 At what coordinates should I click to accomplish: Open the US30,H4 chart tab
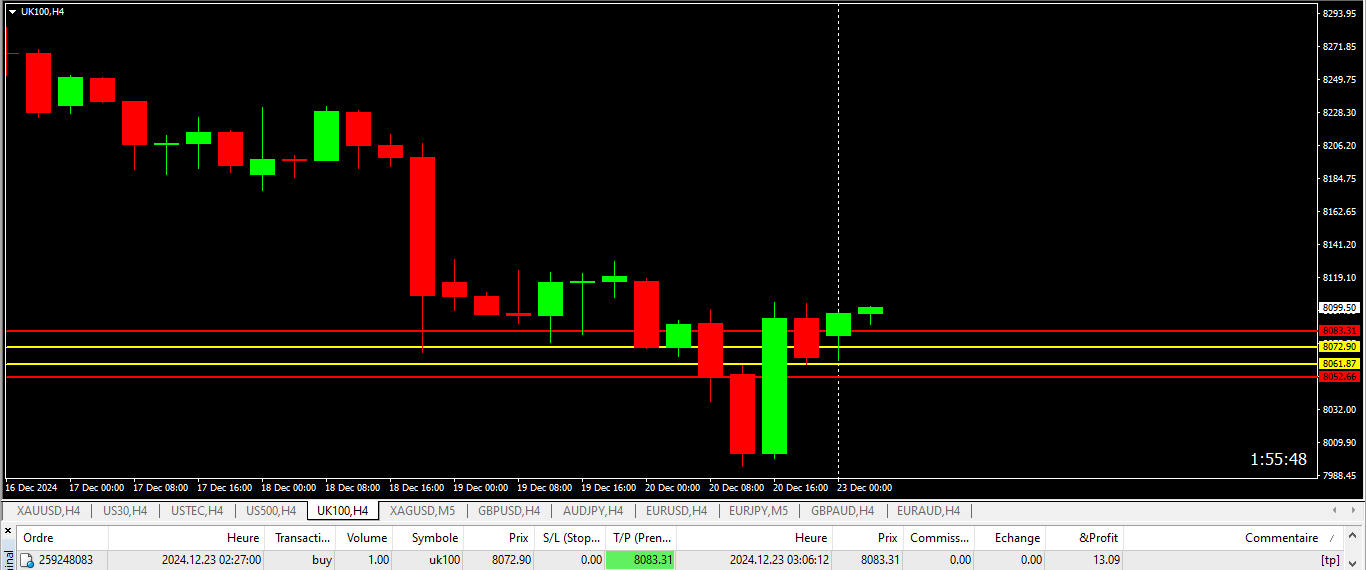pyautogui.click(x=125, y=511)
